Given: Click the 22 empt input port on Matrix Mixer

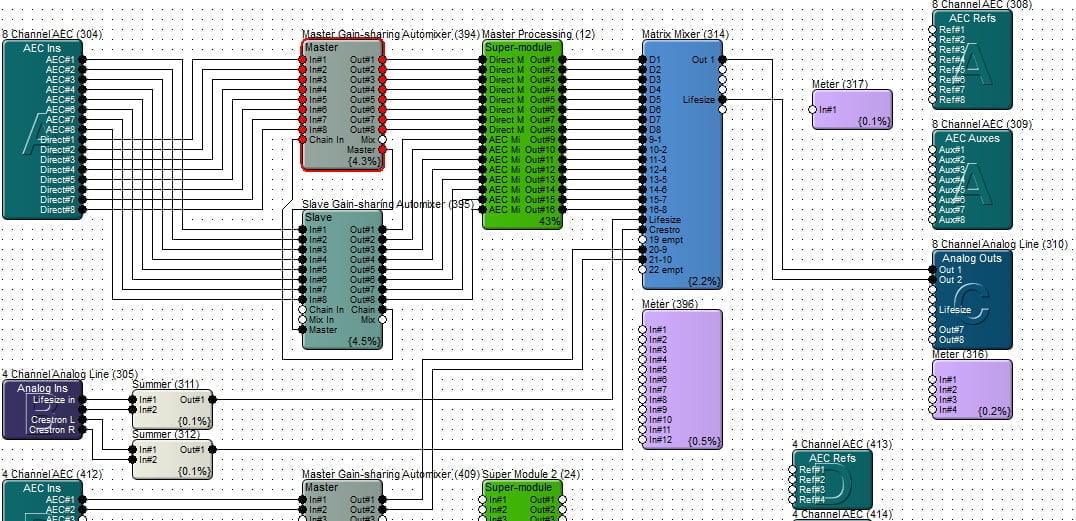Looking at the screenshot, I should [642, 270].
